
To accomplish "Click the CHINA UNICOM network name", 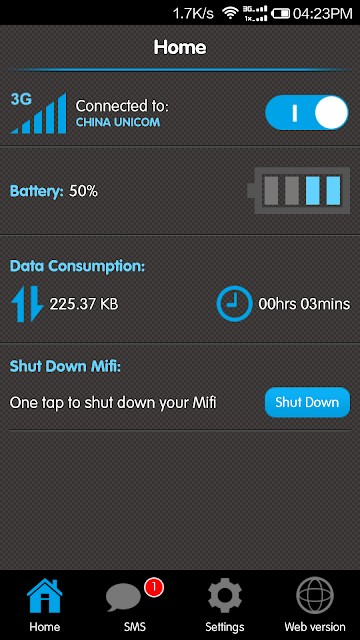I will (118, 122).
